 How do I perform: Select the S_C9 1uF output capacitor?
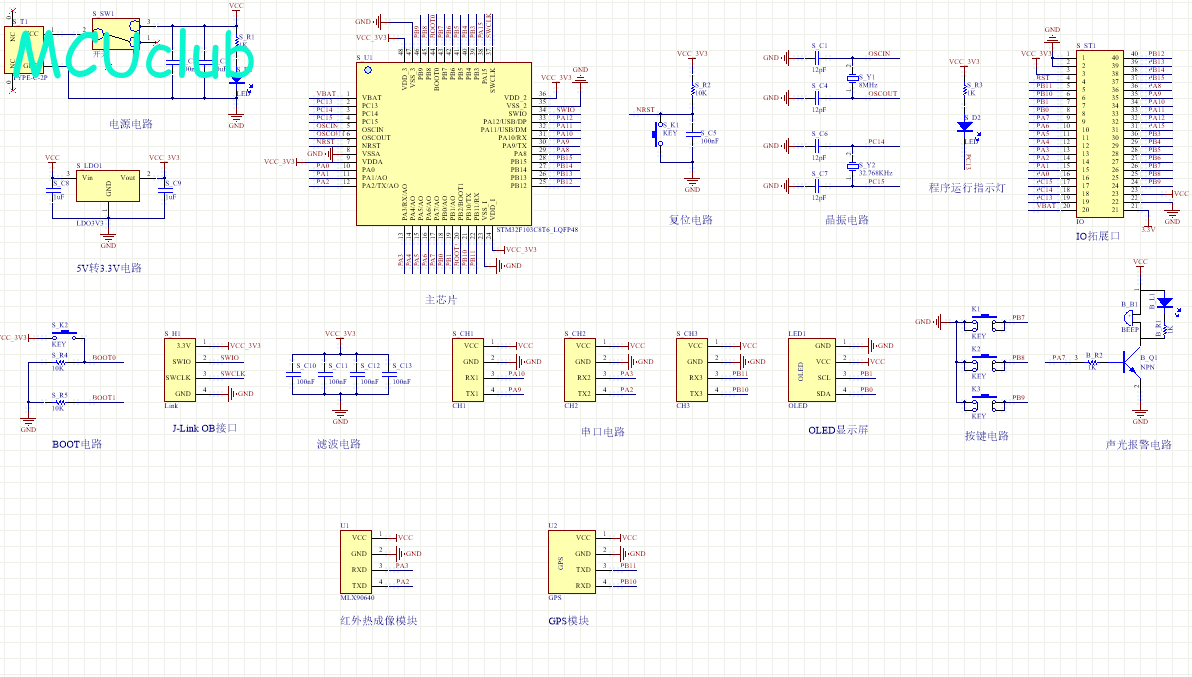[164, 190]
